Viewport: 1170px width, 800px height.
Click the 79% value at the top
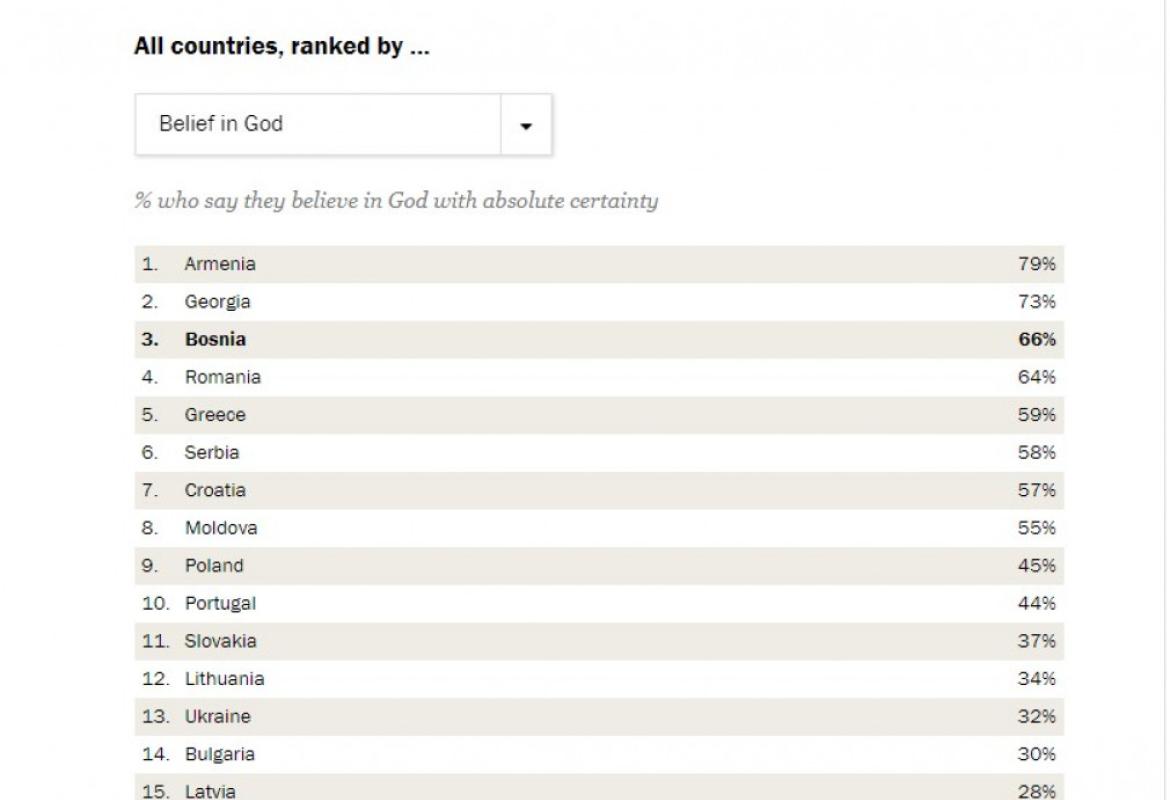click(1037, 264)
